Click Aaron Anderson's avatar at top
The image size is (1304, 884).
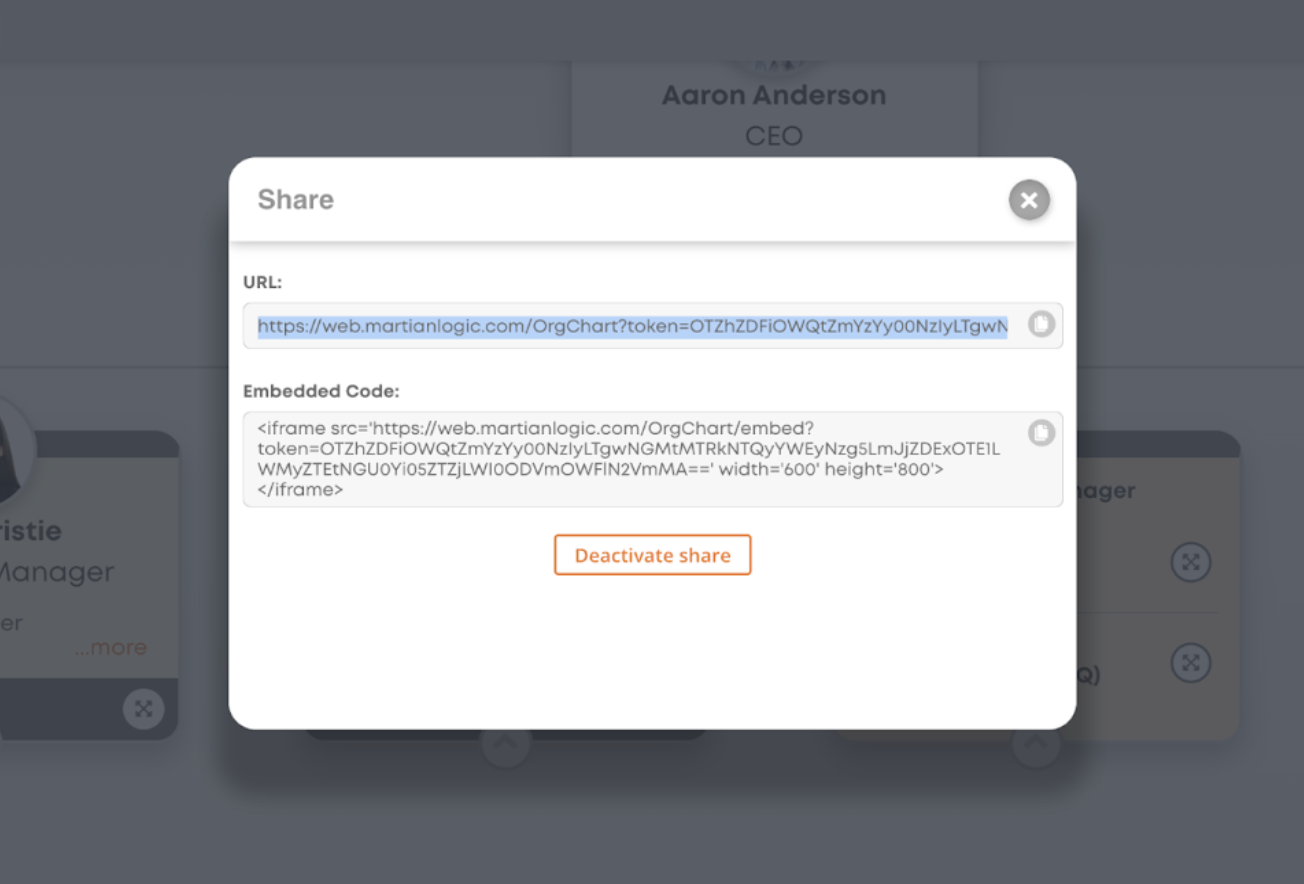click(x=775, y=67)
